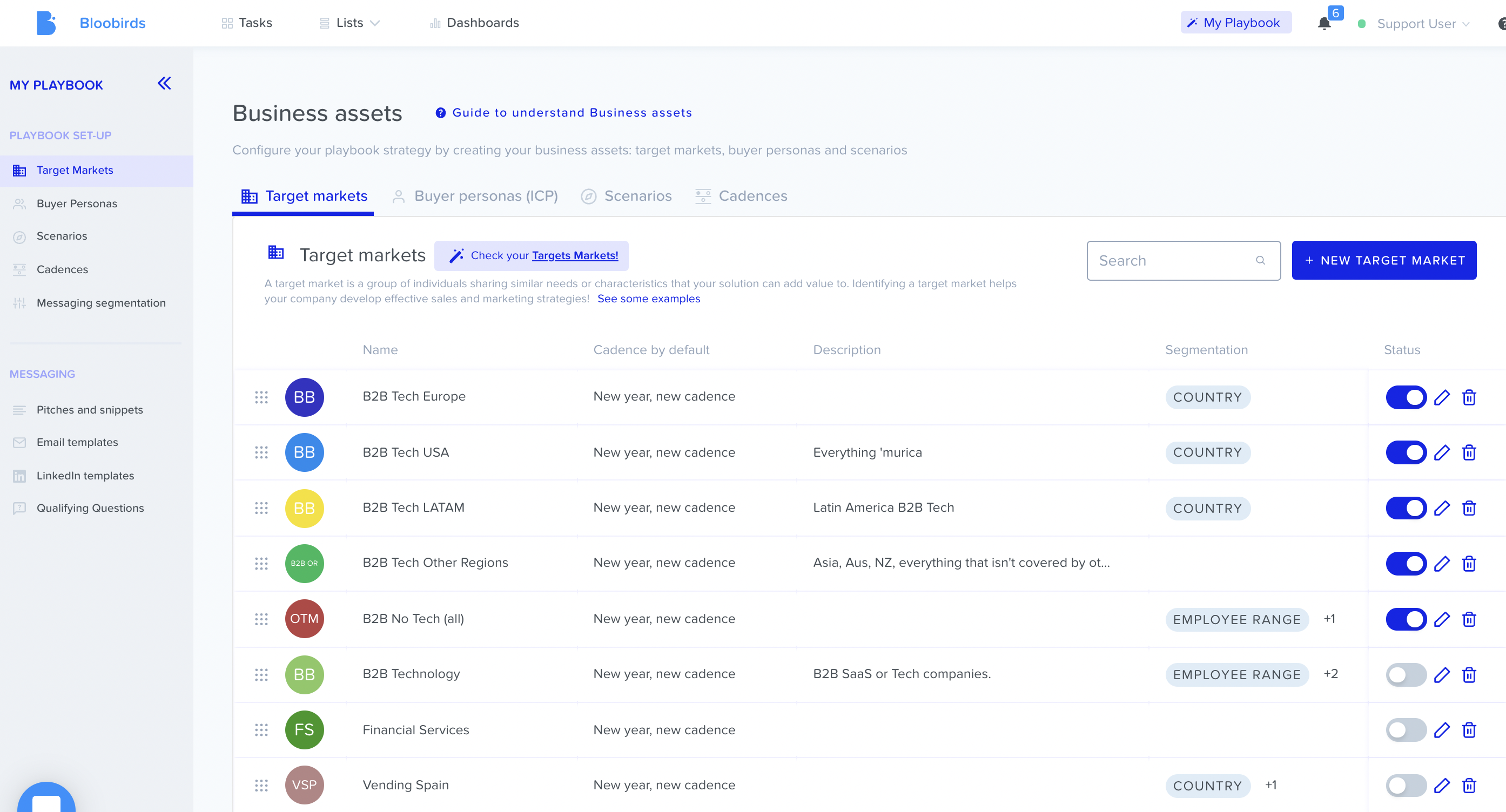Disable the B2B Tech Europe status toggle
This screenshot has height=812, width=1506.
[1406, 397]
